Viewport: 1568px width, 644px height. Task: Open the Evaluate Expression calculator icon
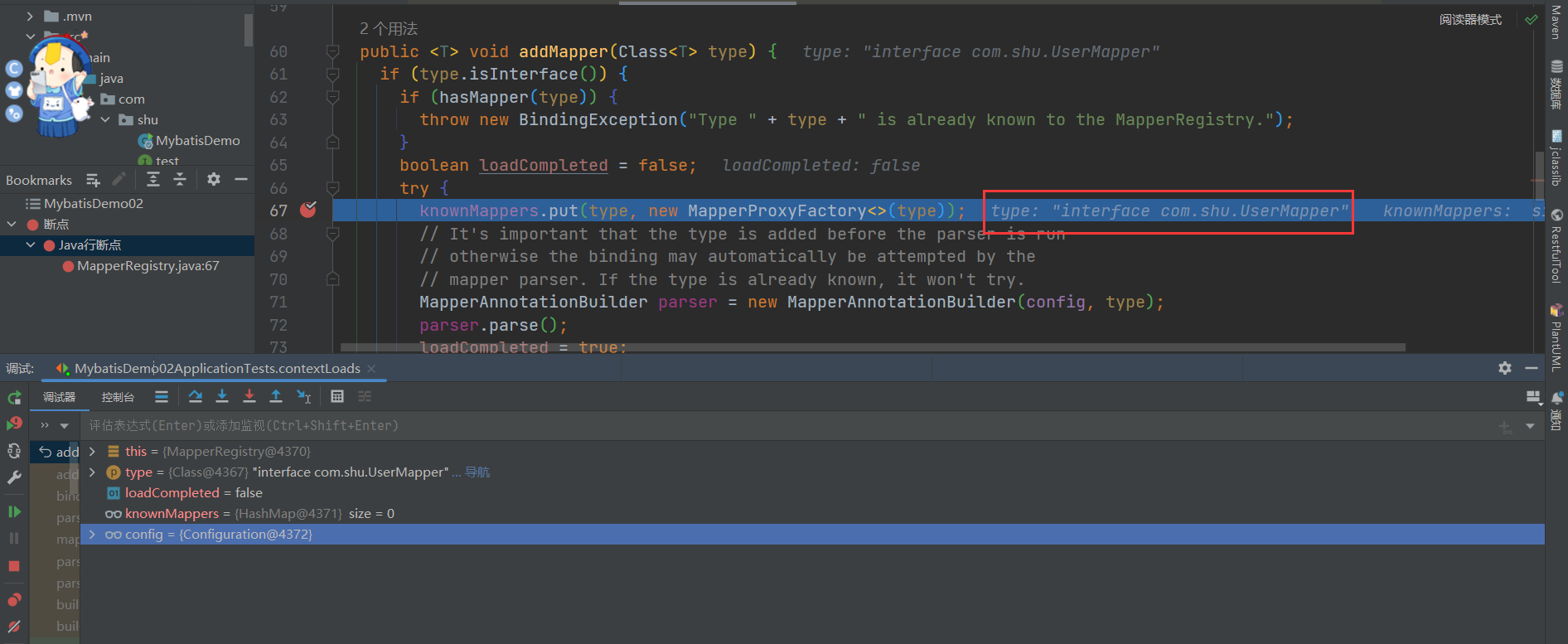pyautogui.click(x=337, y=397)
